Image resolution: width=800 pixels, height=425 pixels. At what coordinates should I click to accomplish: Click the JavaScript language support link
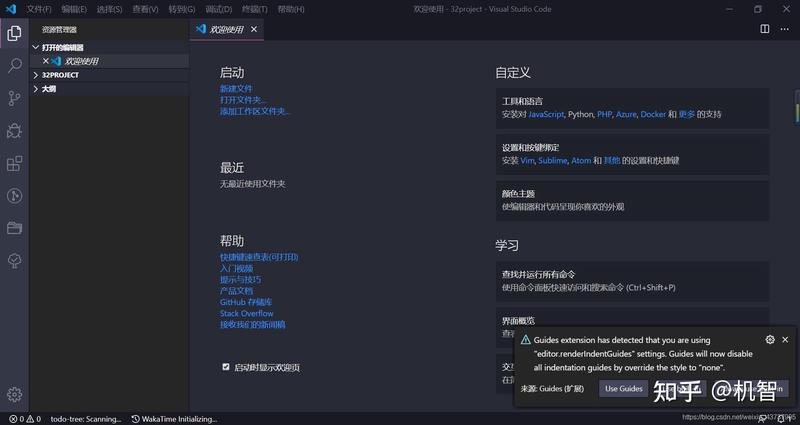point(546,114)
